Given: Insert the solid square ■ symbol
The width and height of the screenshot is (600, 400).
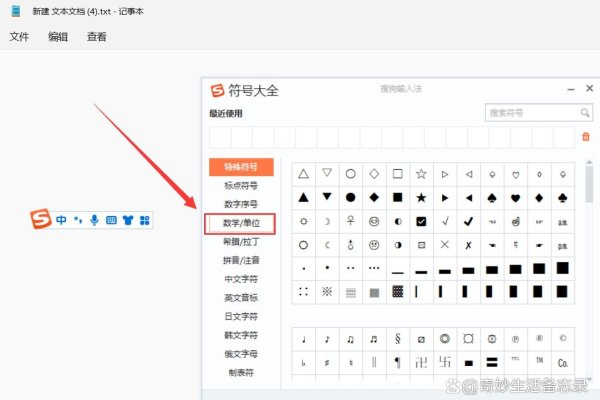Looking at the screenshot, I should 398,198.
